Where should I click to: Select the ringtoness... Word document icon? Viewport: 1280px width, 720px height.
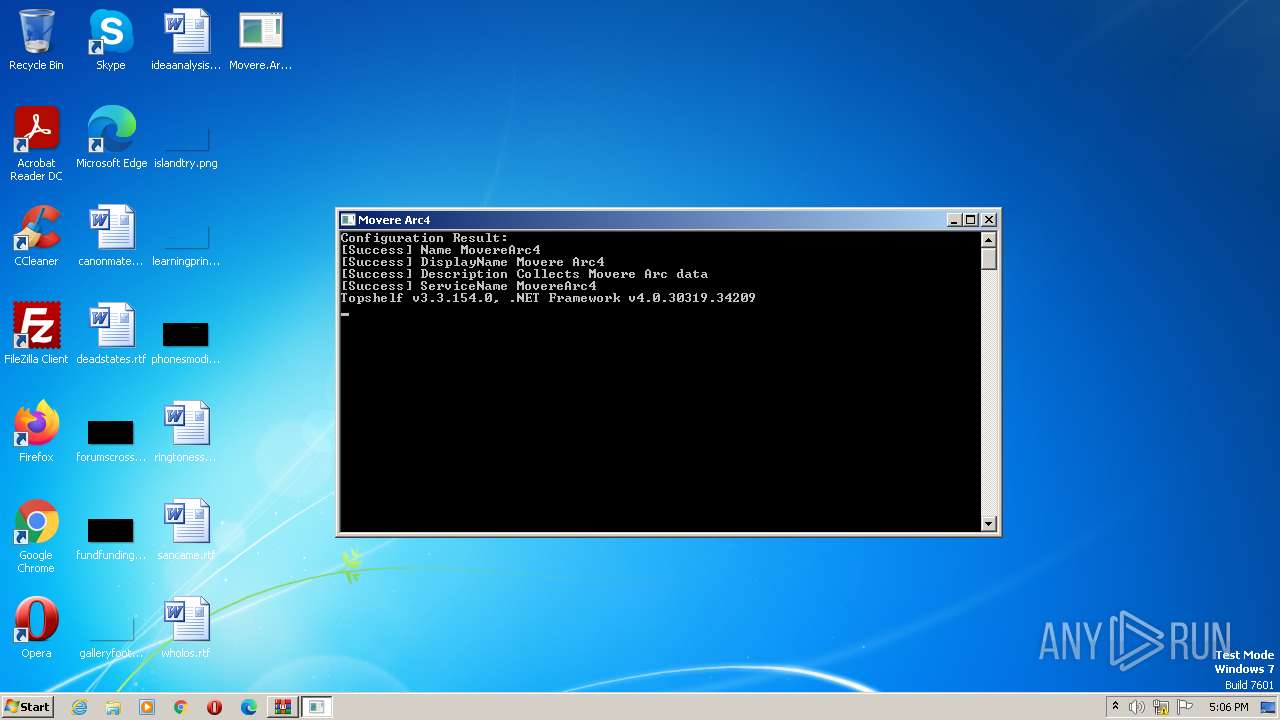tap(186, 432)
